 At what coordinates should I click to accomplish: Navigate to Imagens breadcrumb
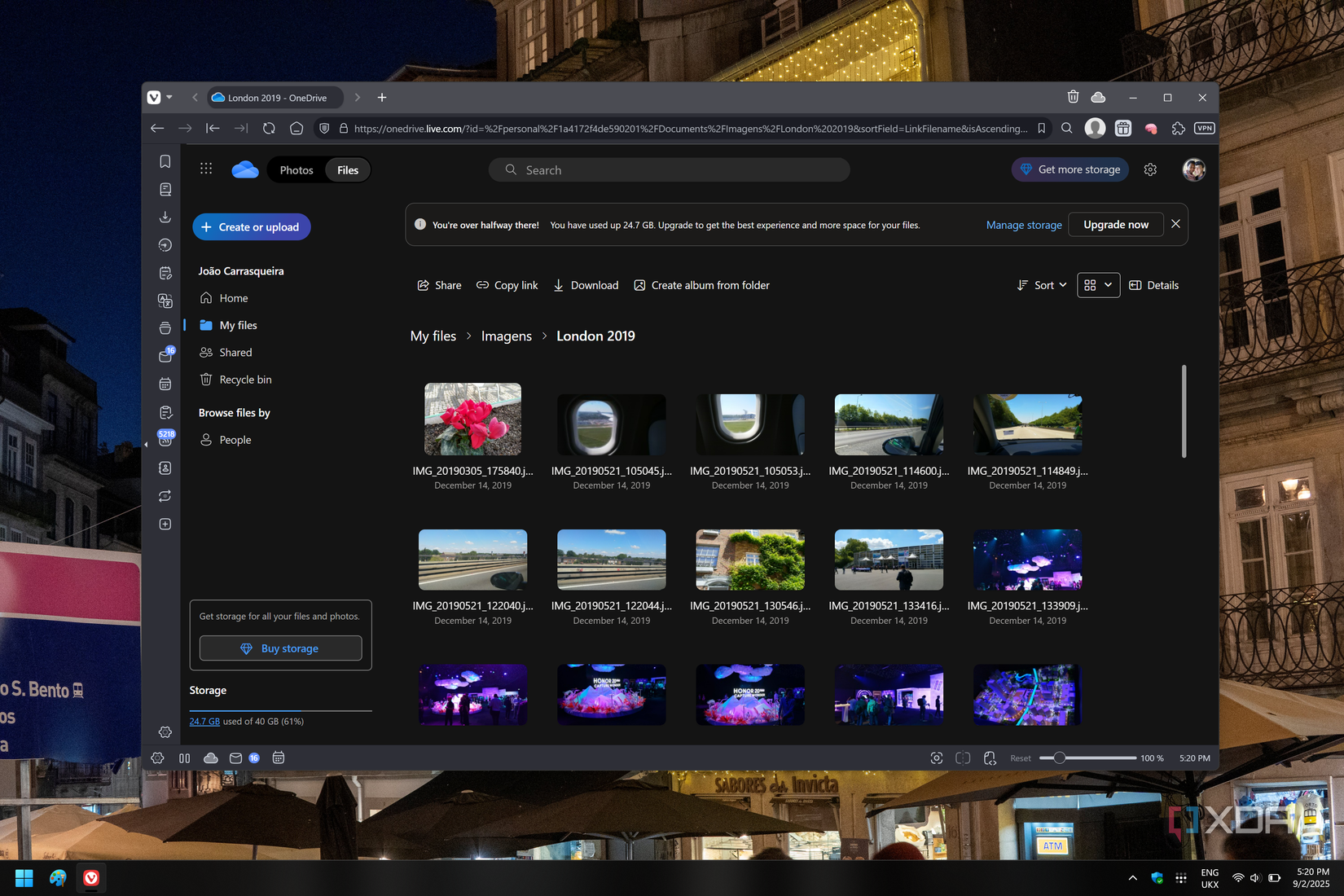click(506, 336)
